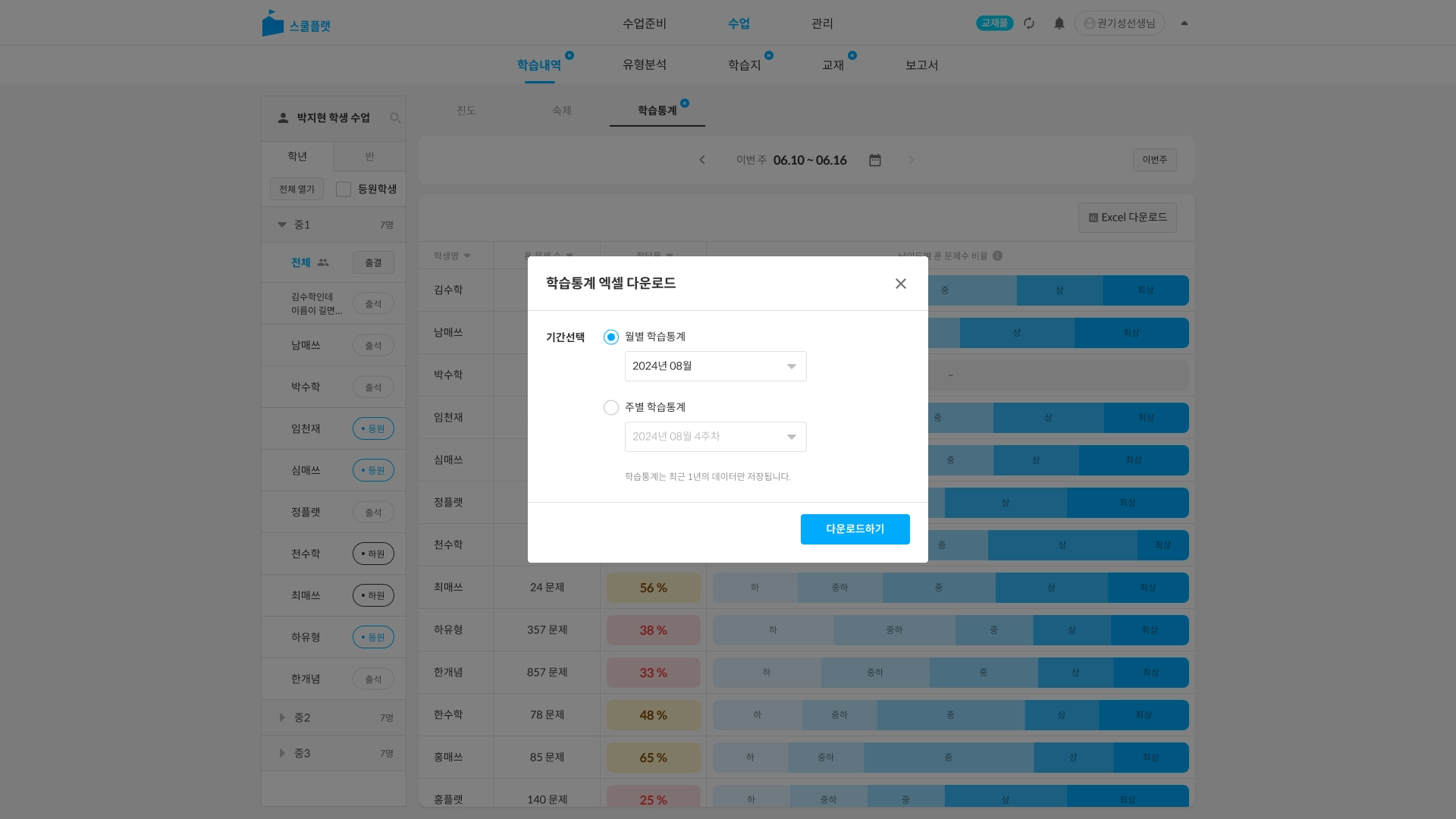Open the 숙제 tab

(561, 111)
